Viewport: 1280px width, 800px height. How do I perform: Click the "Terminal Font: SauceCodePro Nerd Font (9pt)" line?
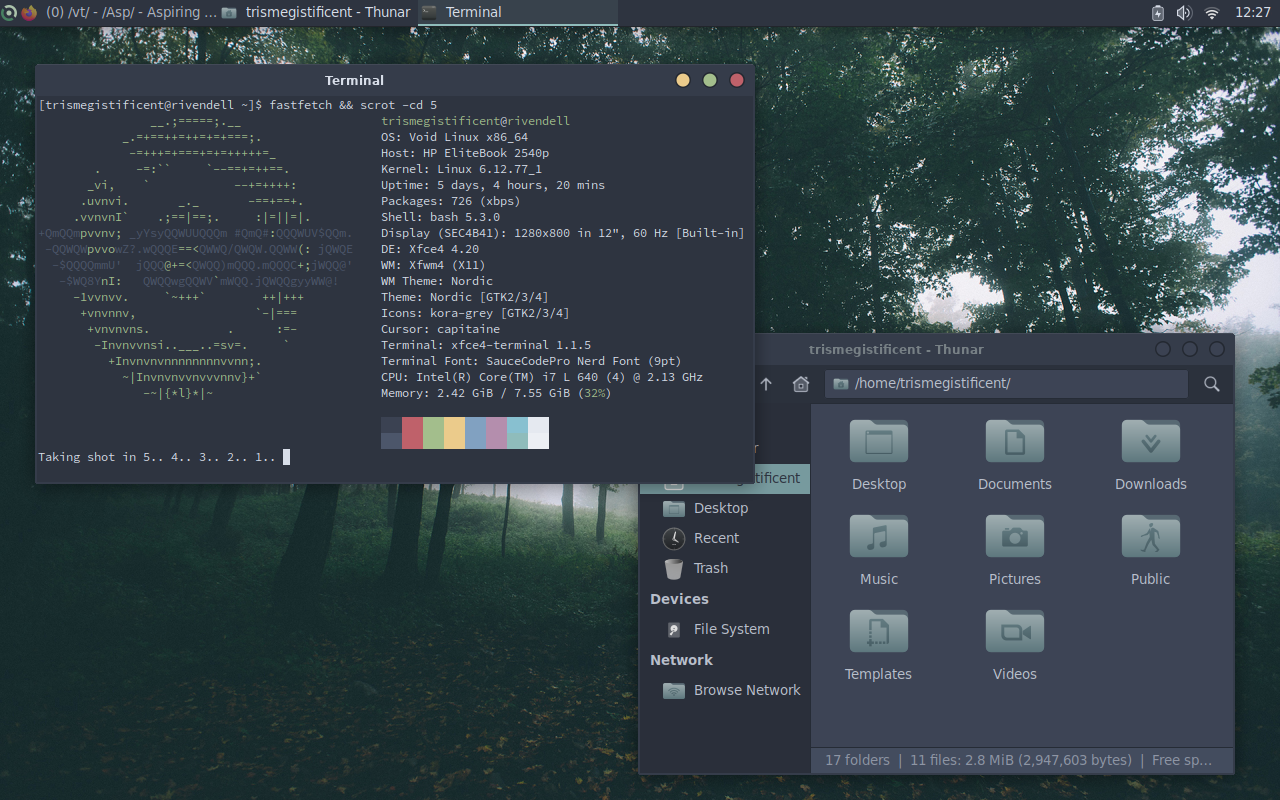click(531, 361)
